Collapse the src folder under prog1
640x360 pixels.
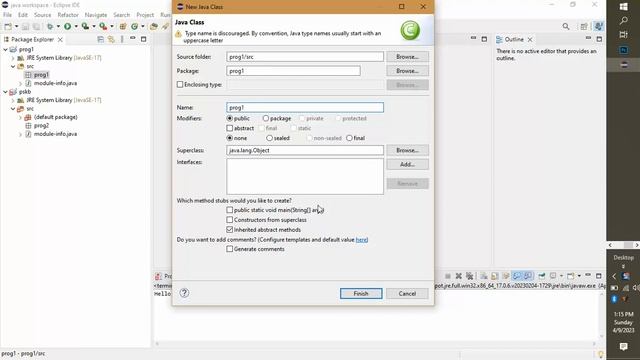point(13,66)
